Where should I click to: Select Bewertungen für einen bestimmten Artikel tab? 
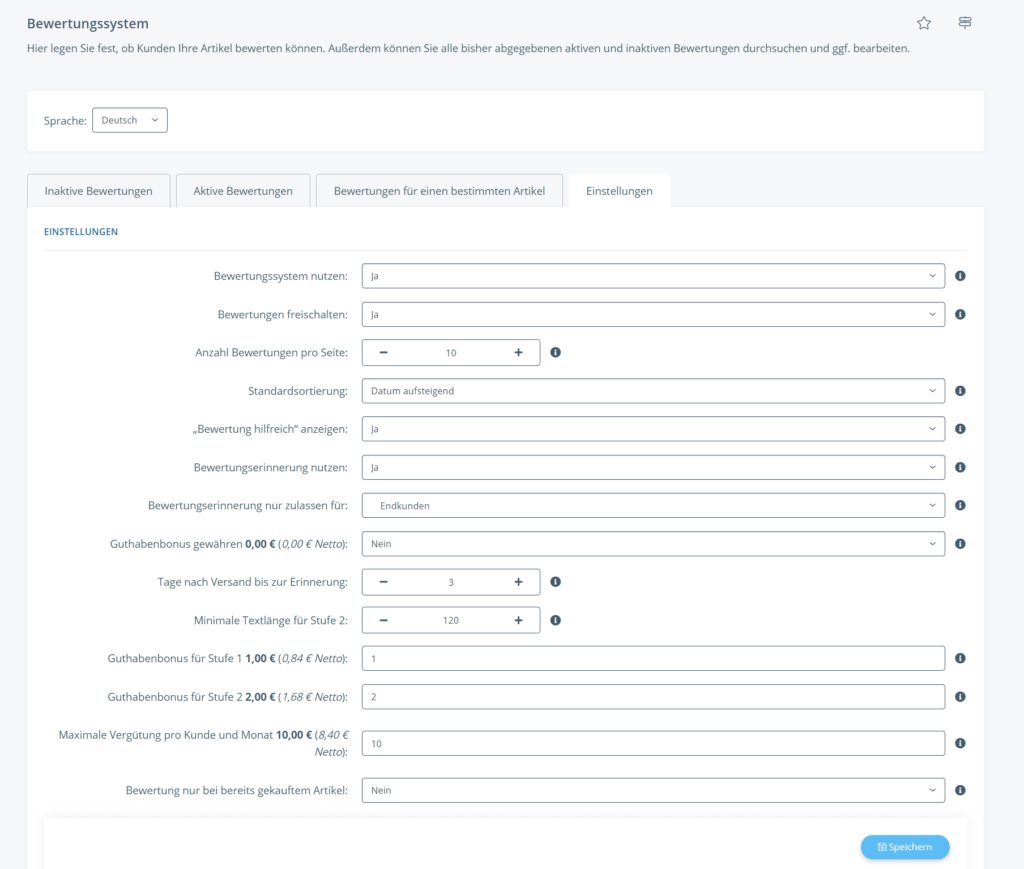click(x=439, y=191)
